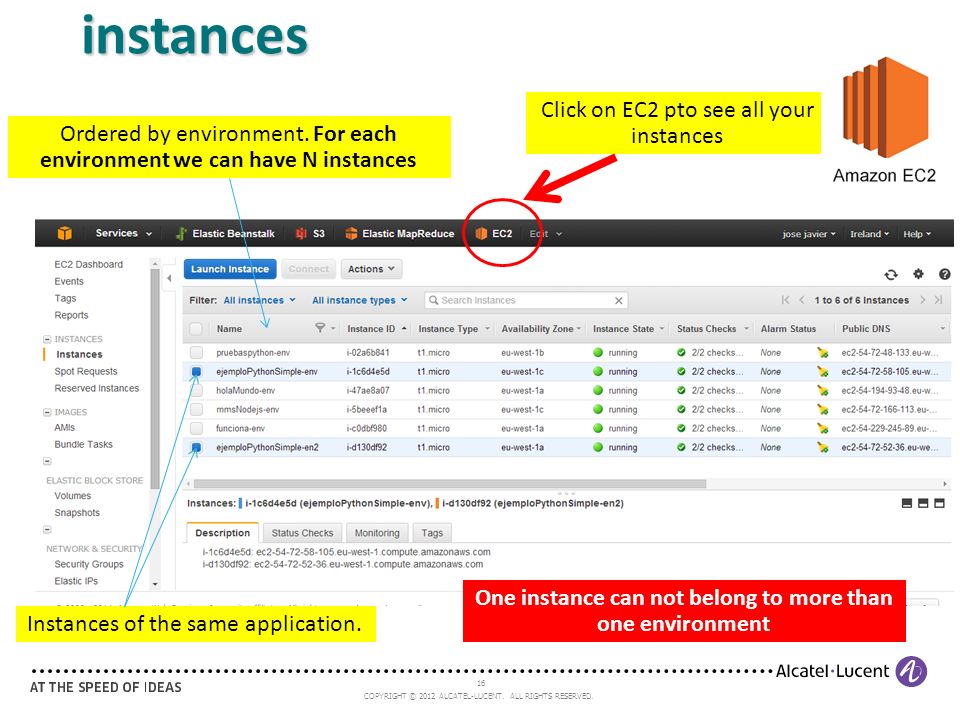Switch to the Status Checks tab
This screenshot has width=960, height=720.
pyautogui.click(x=302, y=533)
